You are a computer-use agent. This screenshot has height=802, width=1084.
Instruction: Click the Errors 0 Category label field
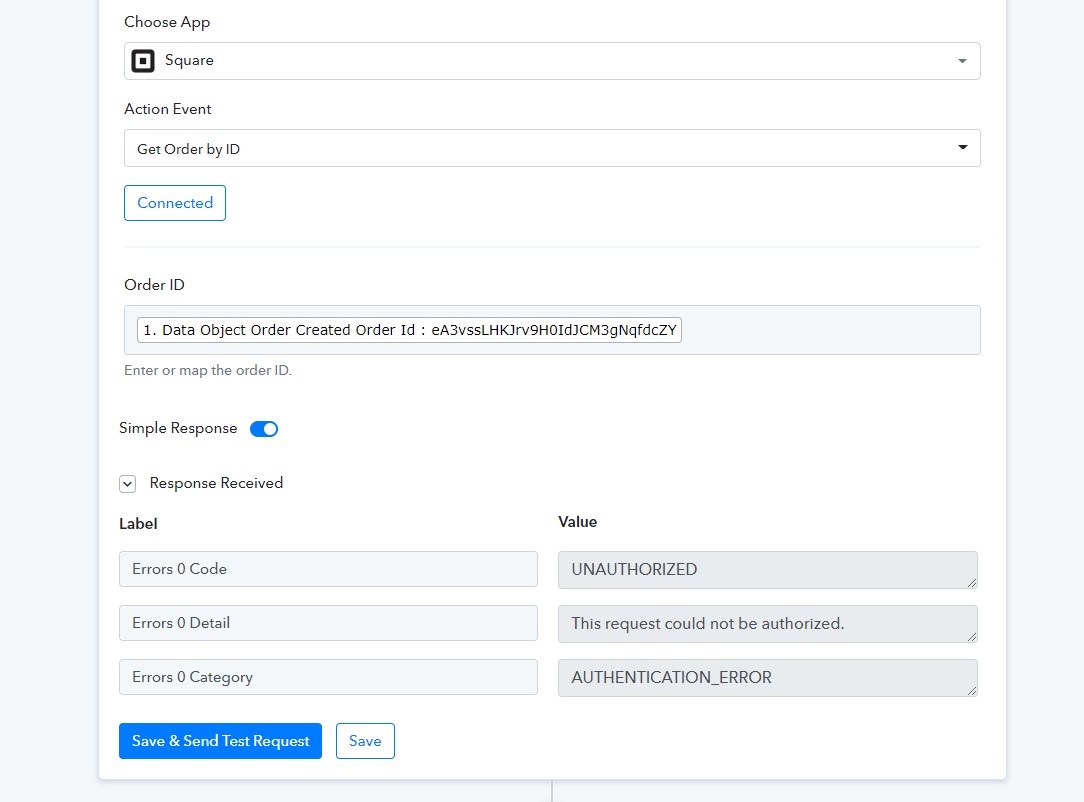(x=328, y=677)
